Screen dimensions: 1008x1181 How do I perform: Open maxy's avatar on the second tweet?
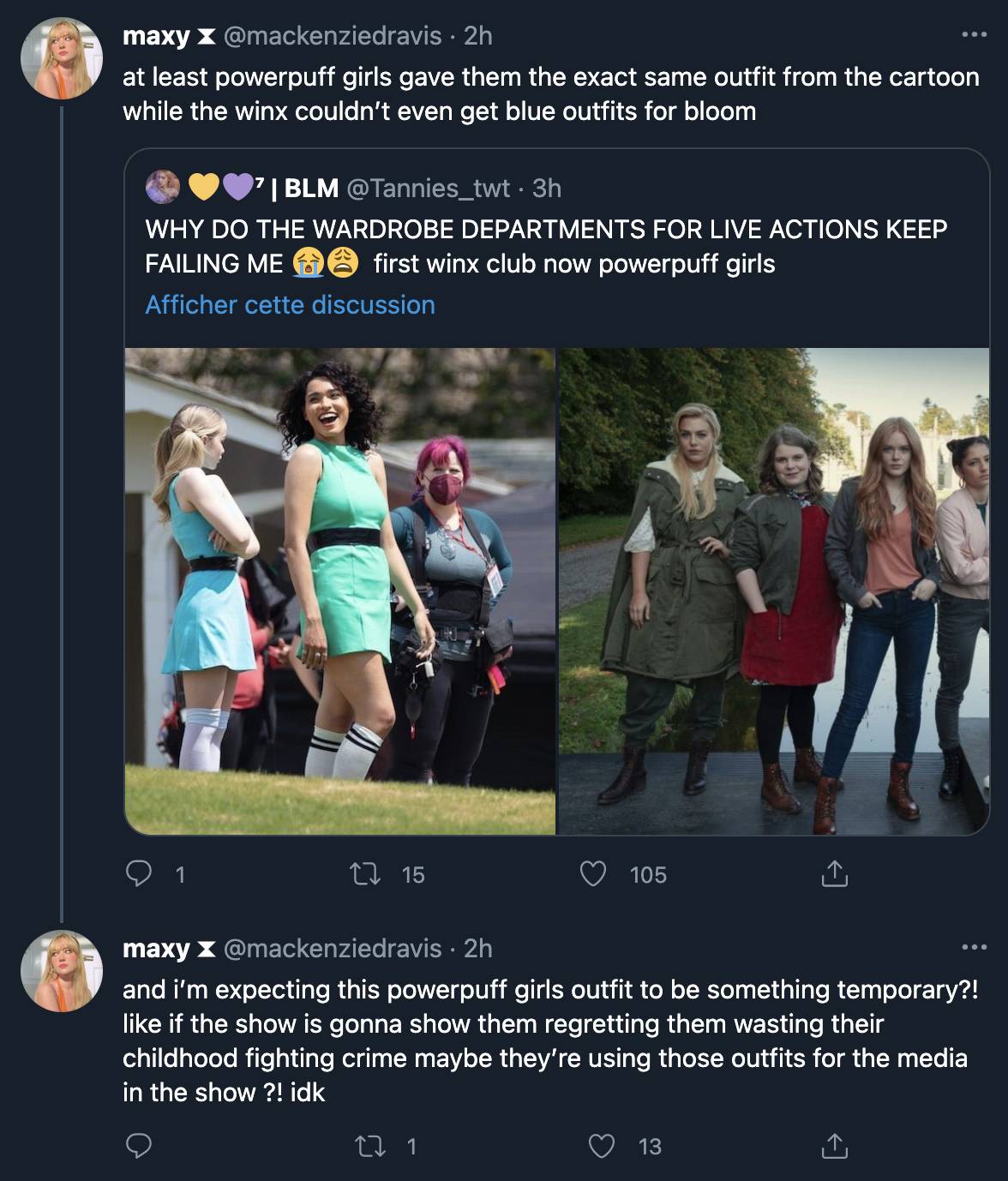(62, 970)
